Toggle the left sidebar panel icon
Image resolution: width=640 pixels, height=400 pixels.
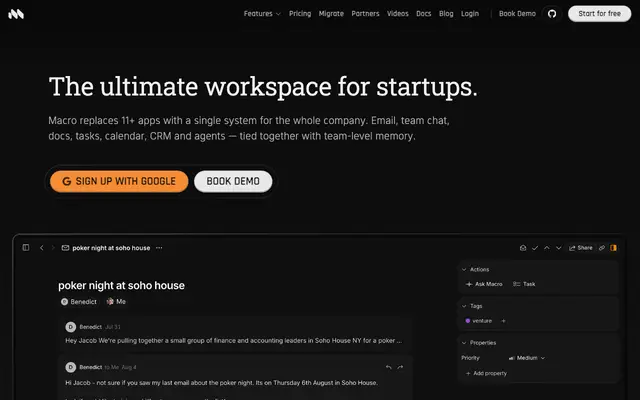coord(26,248)
